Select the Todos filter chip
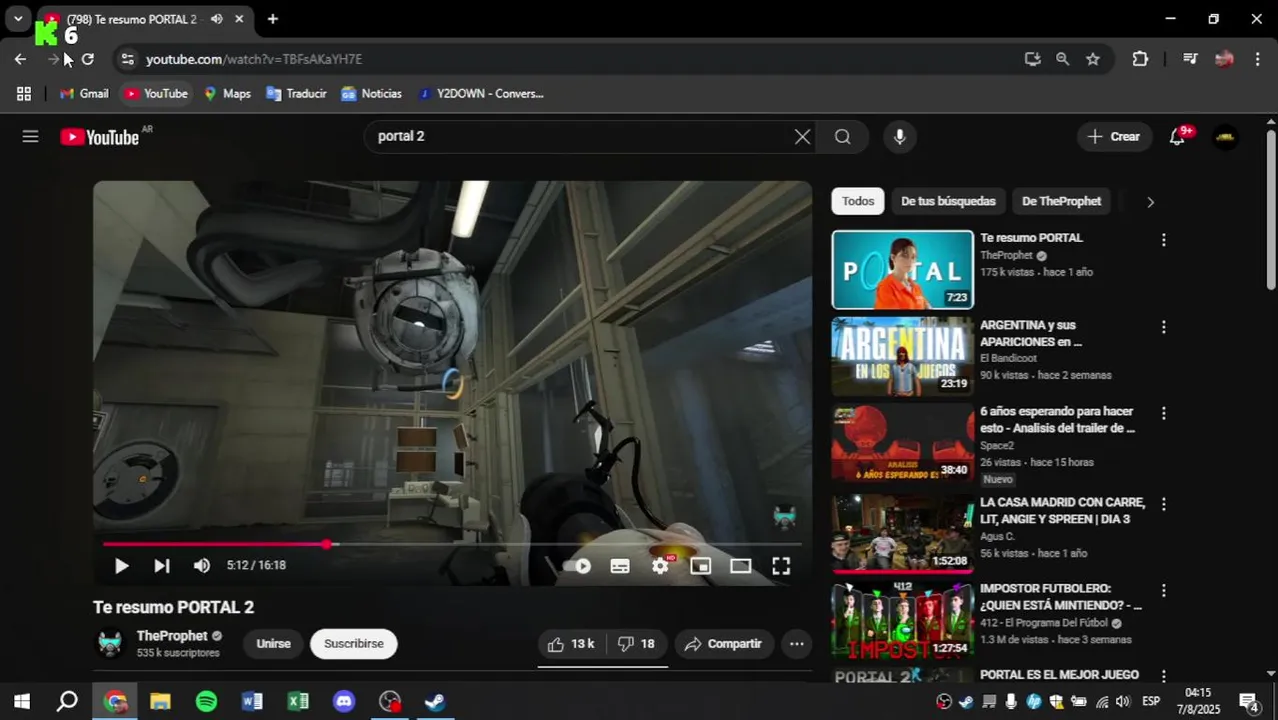This screenshot has height=720, width=1278. (858, 201)
